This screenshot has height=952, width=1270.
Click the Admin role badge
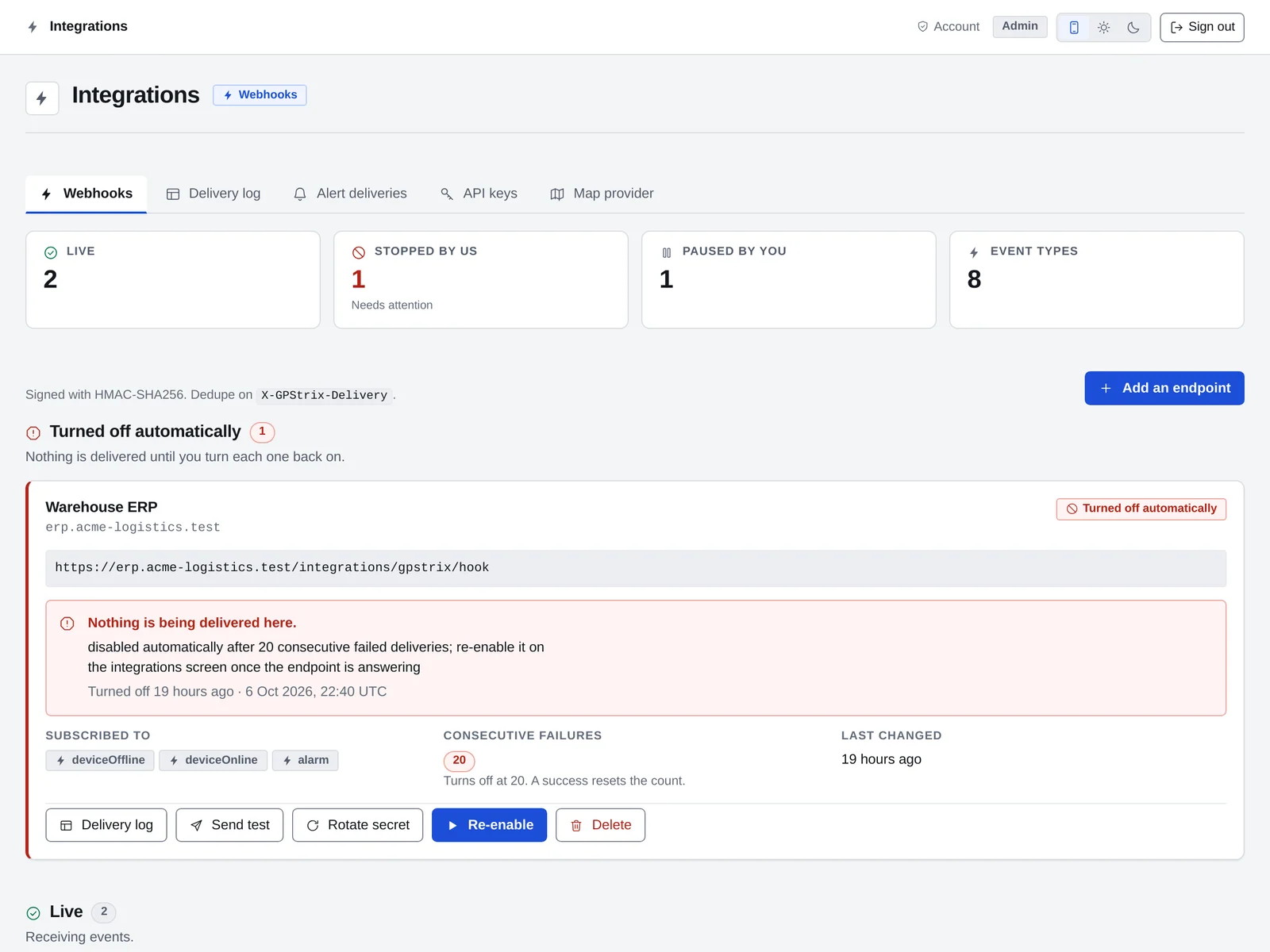pos(1020,26)
